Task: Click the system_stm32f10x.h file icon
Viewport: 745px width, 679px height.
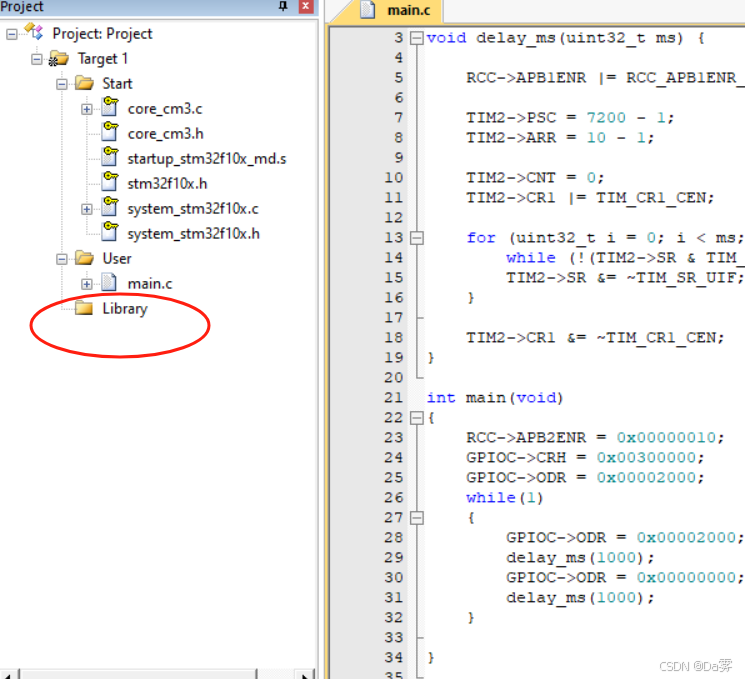Action: (x=110, y=232)
